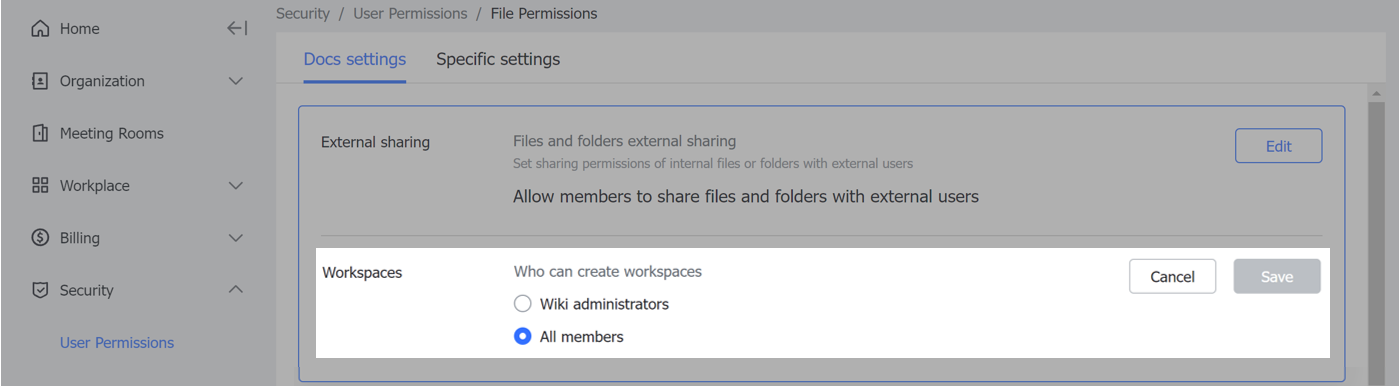Viewport: 1400px width, 386px height.
Task: Cancel the Workspaces changes
Action: point(1173,277)
